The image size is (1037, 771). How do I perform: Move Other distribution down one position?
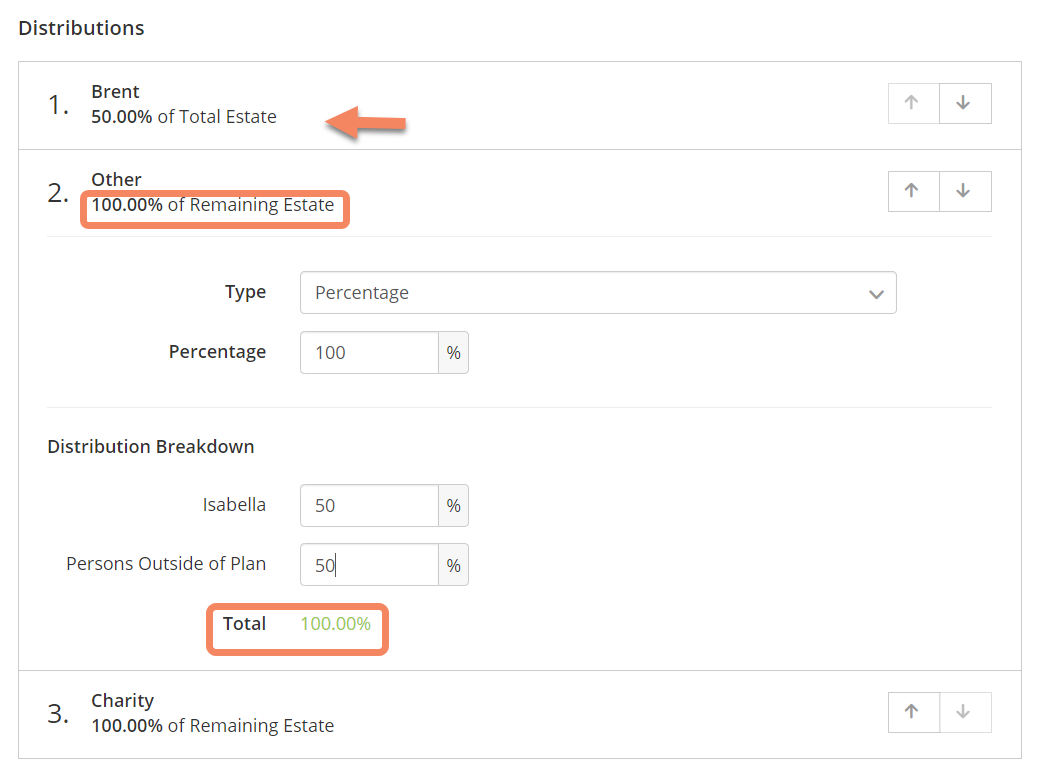point(964,191)
